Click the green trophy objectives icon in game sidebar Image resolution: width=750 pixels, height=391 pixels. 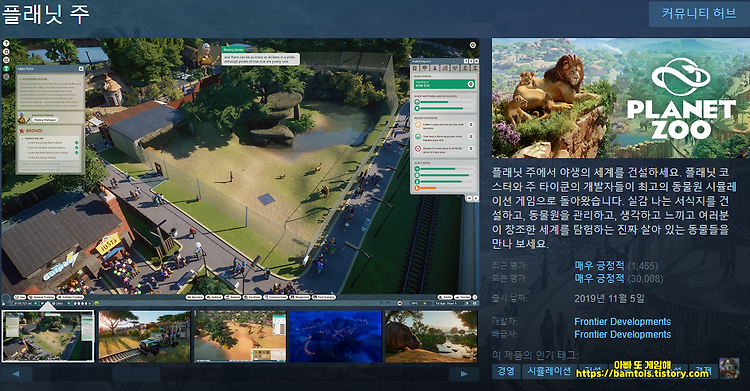pyautogui.click(x=6, y=68)
